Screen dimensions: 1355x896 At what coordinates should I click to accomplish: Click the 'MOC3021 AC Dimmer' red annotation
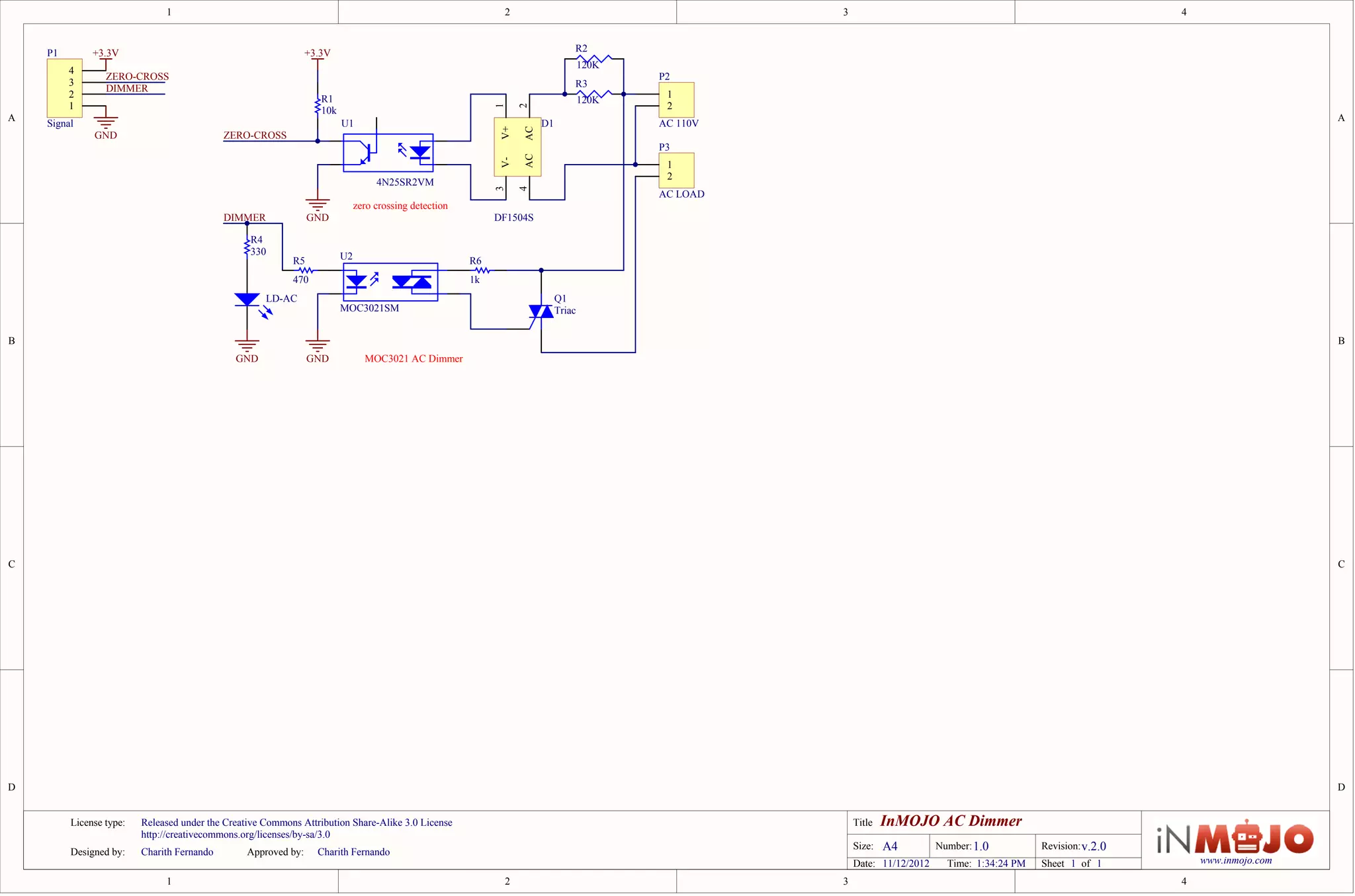(x=414, y=358)
